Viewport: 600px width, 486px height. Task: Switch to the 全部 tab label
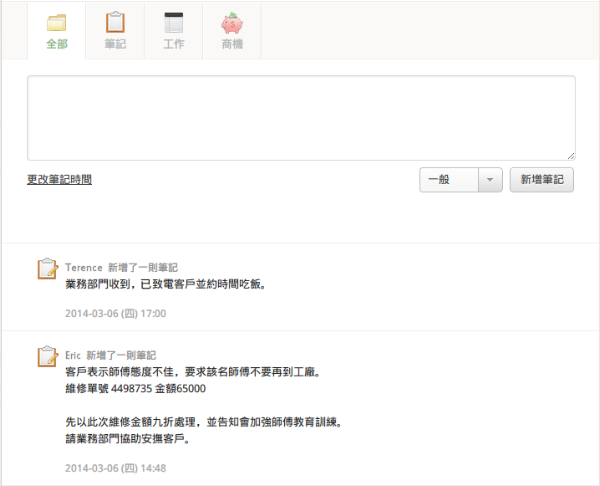57,44
